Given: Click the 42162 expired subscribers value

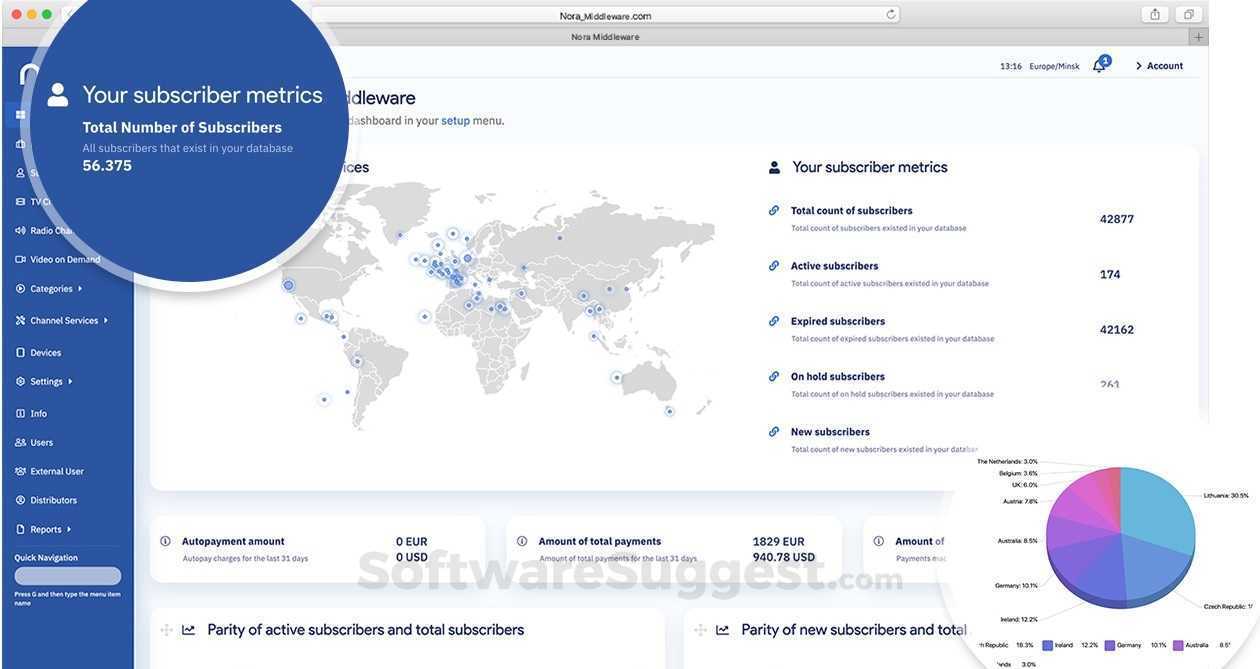Looking at the screenshot, I should [x=1117, y=330].
